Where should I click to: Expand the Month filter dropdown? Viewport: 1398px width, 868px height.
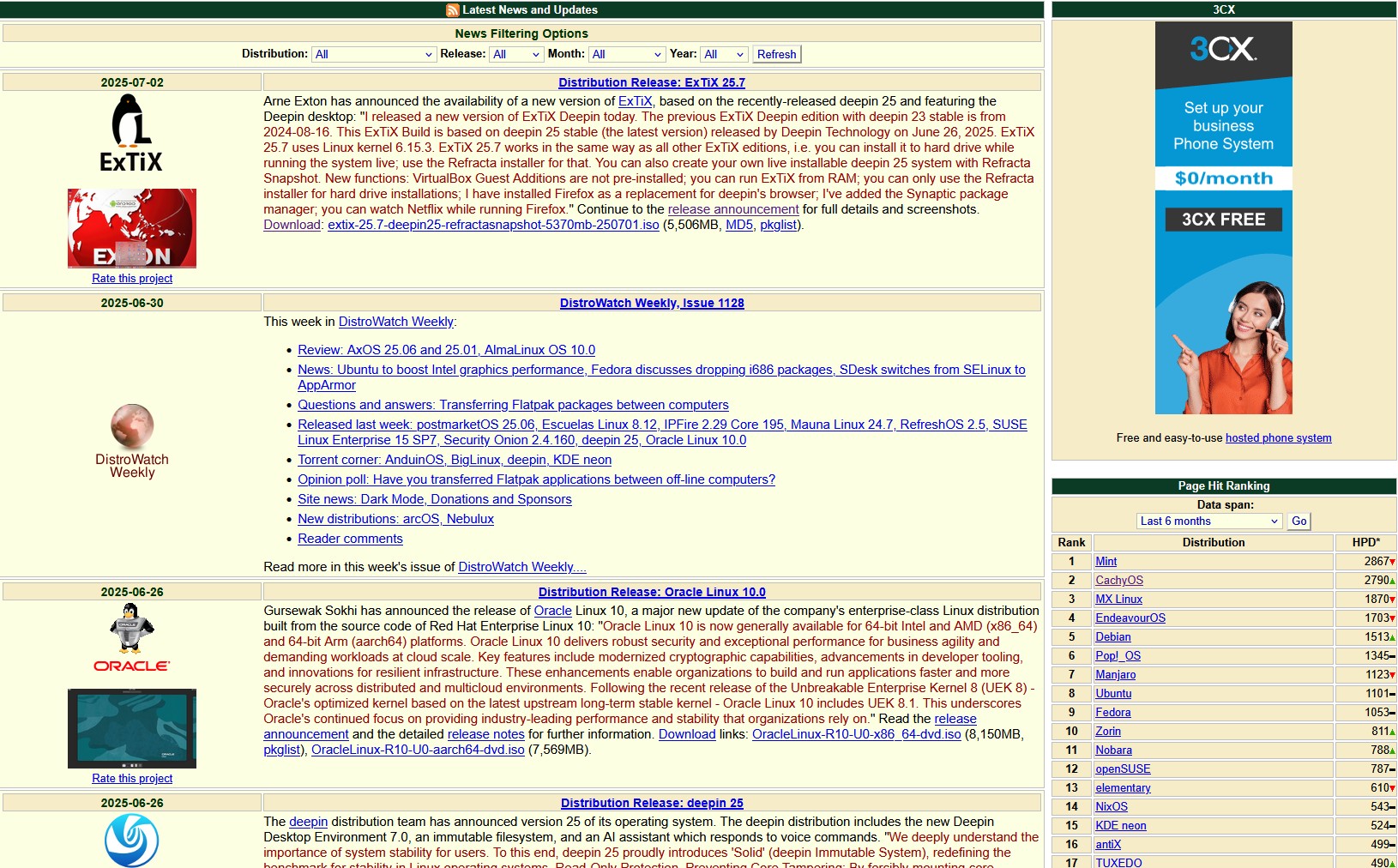click(x=627, y=54)
